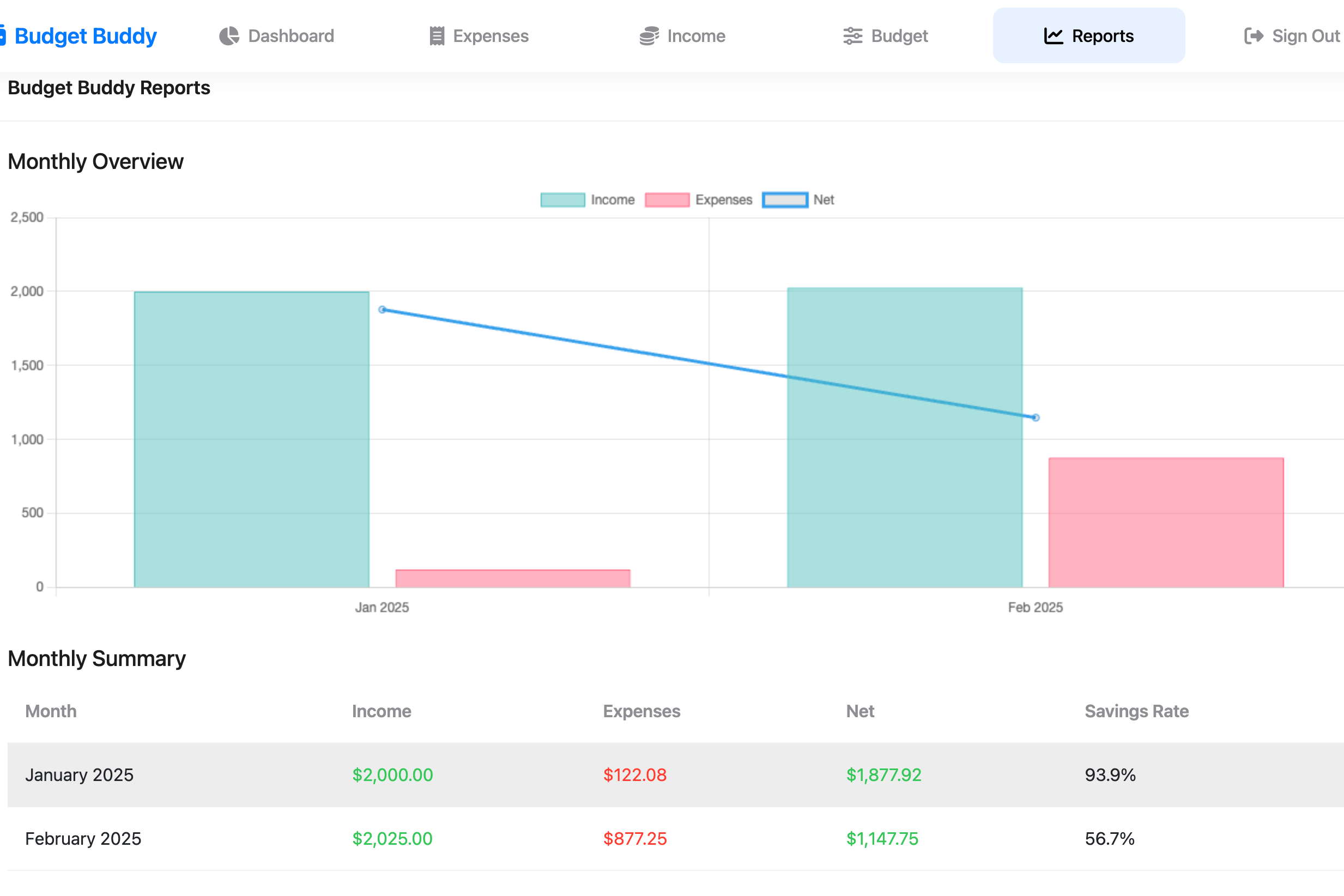Click the Feb 2025 expenses bar
Viewport: 1344px width, 896px height.
pyautogui.click(x=1166, y=523)
